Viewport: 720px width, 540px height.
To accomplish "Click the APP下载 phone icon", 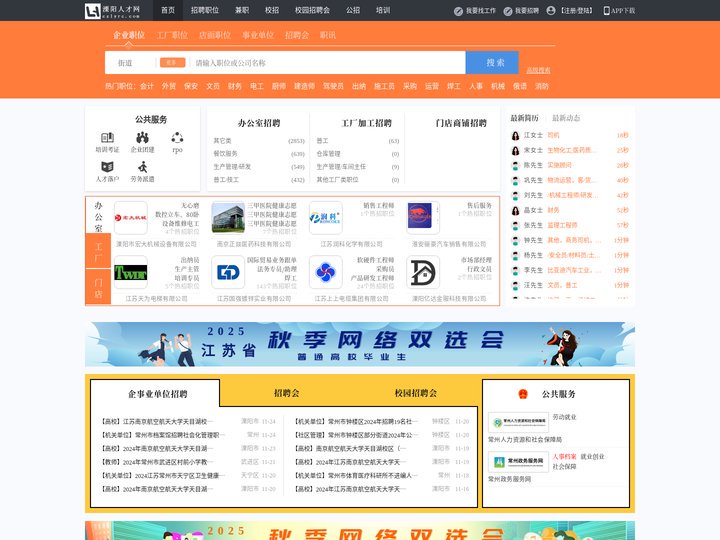I will (606, 11).
